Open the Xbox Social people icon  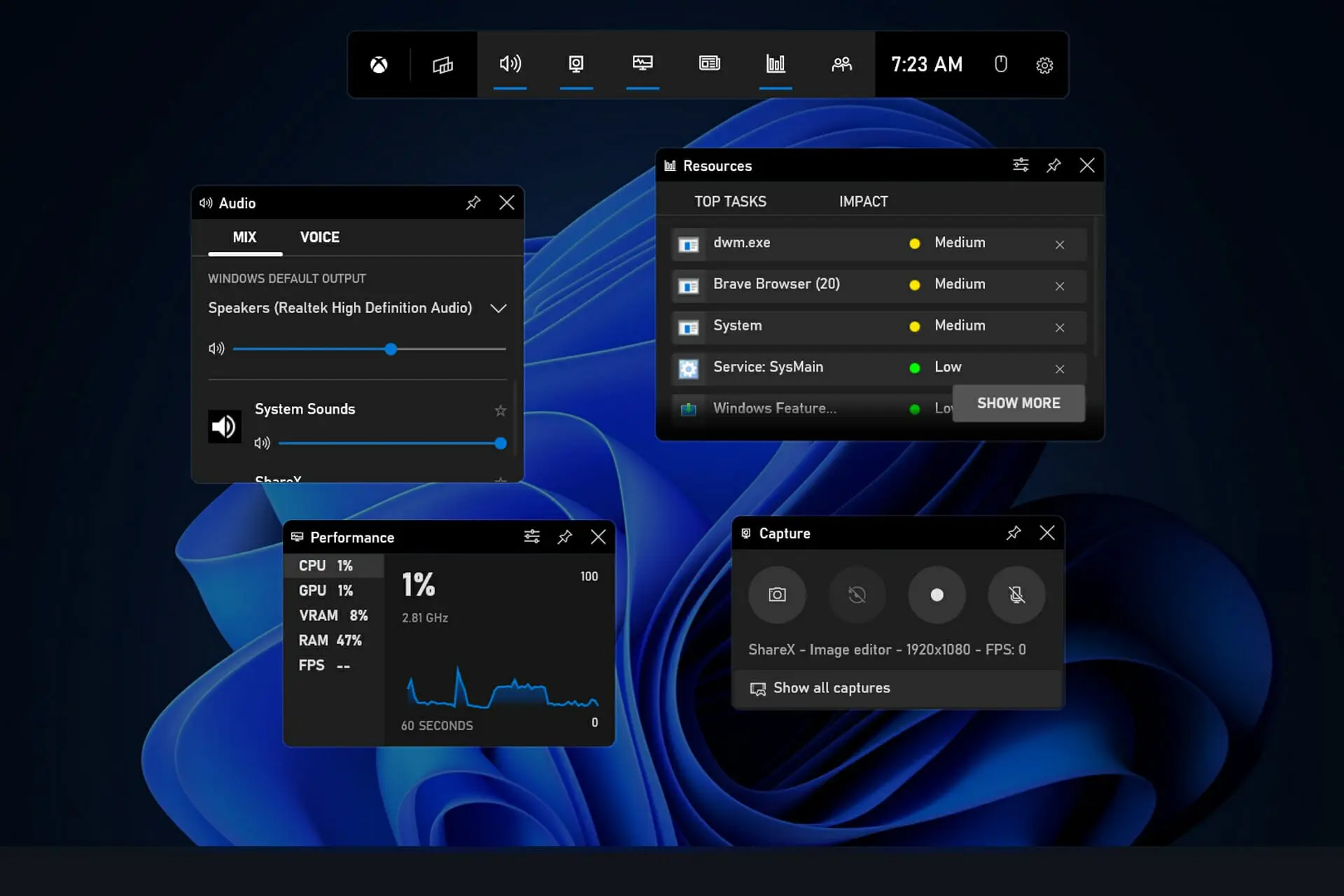[x=841, y=64]
